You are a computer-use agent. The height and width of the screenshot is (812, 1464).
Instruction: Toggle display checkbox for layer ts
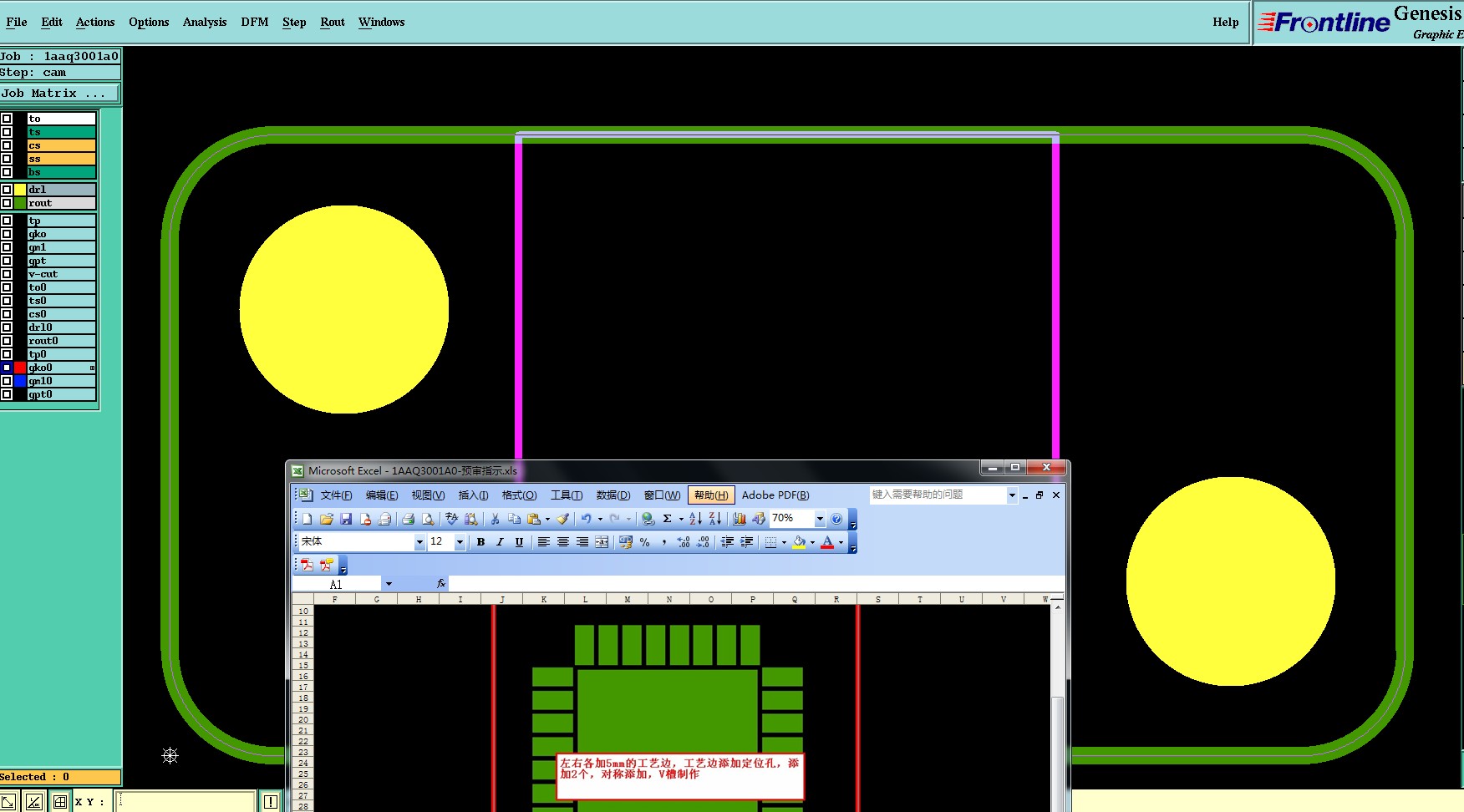7,132
